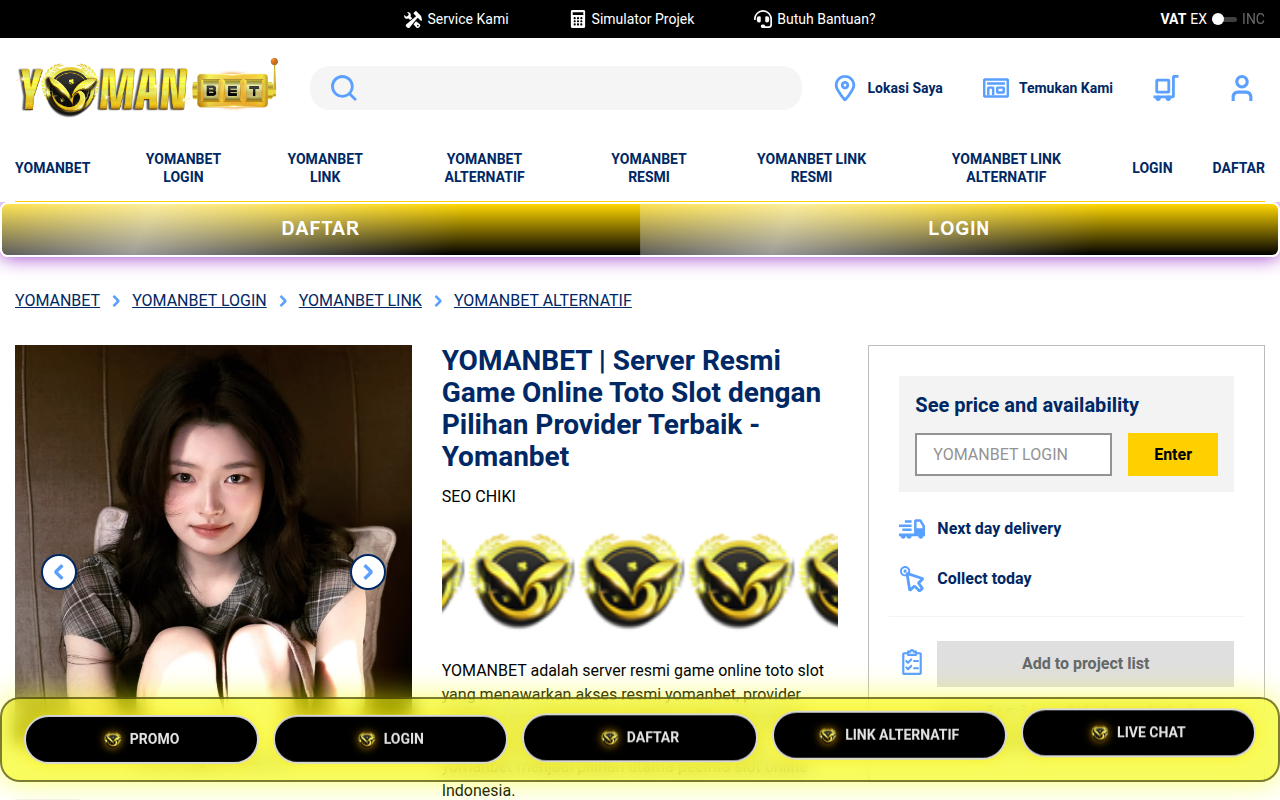1280x800 pixels.
Task: Open YOMANBET nav menu item
Action: [53, 168]
